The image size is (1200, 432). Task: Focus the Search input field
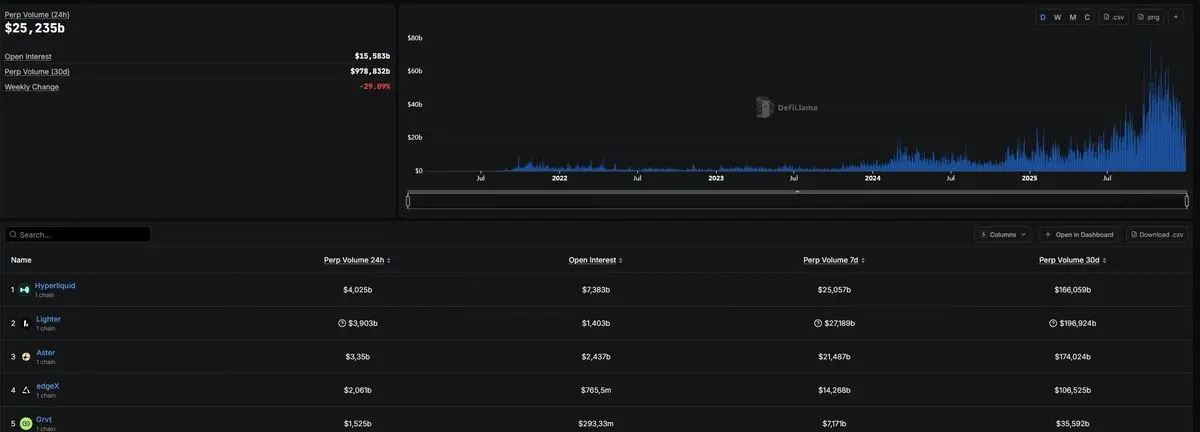tap(77, 235)
